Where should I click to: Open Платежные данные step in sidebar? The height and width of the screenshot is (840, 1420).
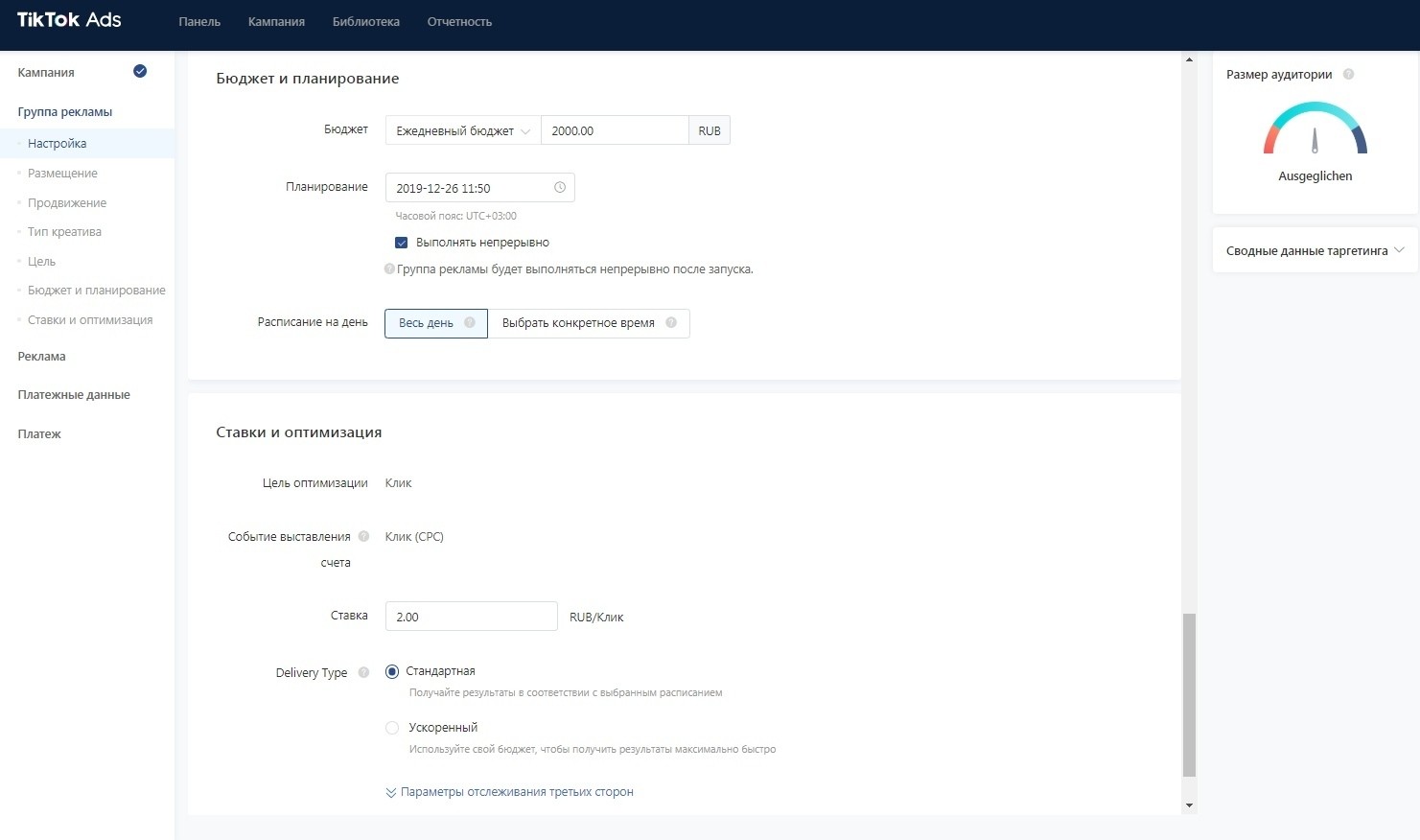(74, 394)
